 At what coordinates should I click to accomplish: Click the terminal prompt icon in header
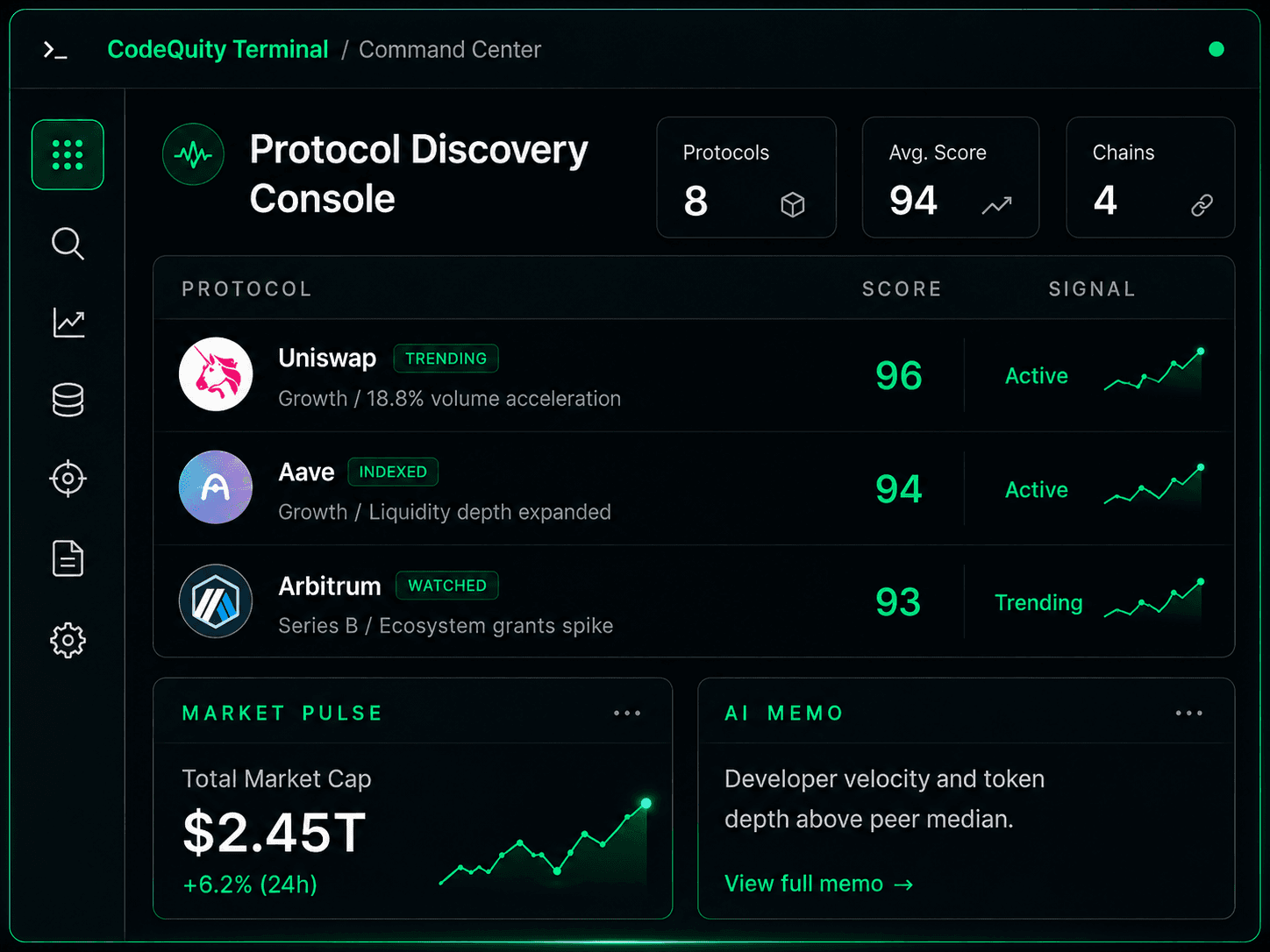(55, 51)
